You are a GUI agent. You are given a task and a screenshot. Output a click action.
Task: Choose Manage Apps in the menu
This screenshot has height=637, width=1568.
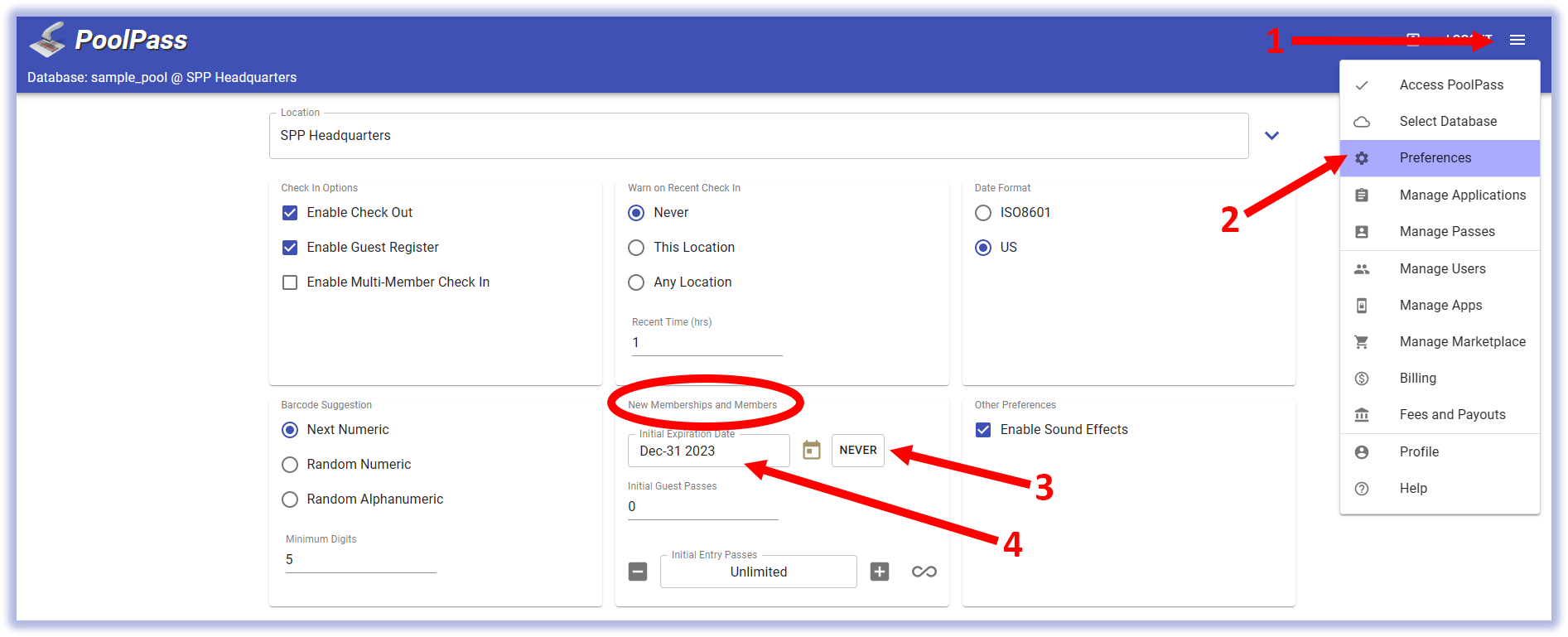click(1440, 306)
